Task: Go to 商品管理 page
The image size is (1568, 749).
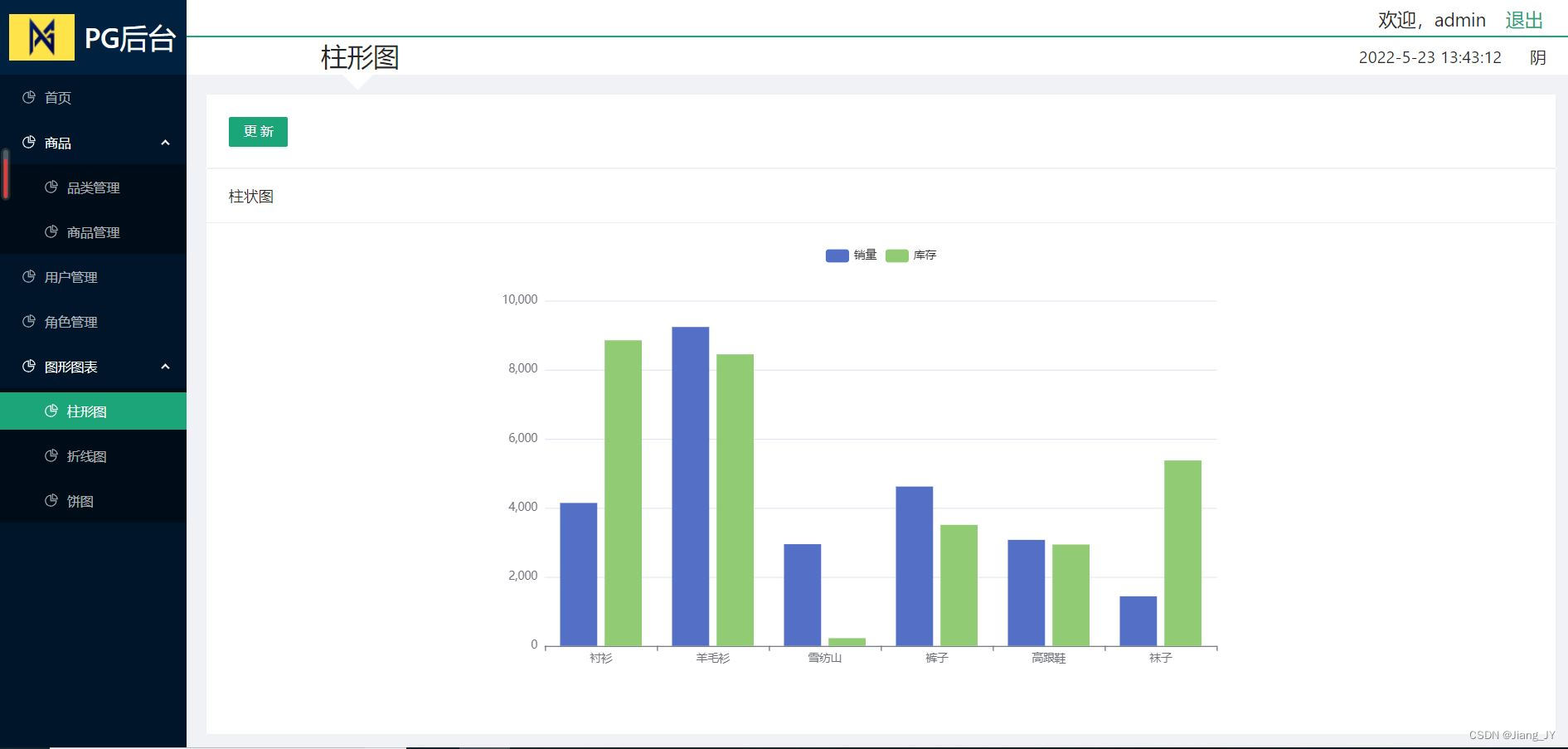Action: point(93,232)
